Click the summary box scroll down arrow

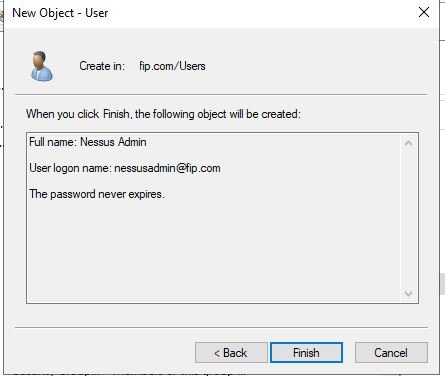click(x=408, y=293)
